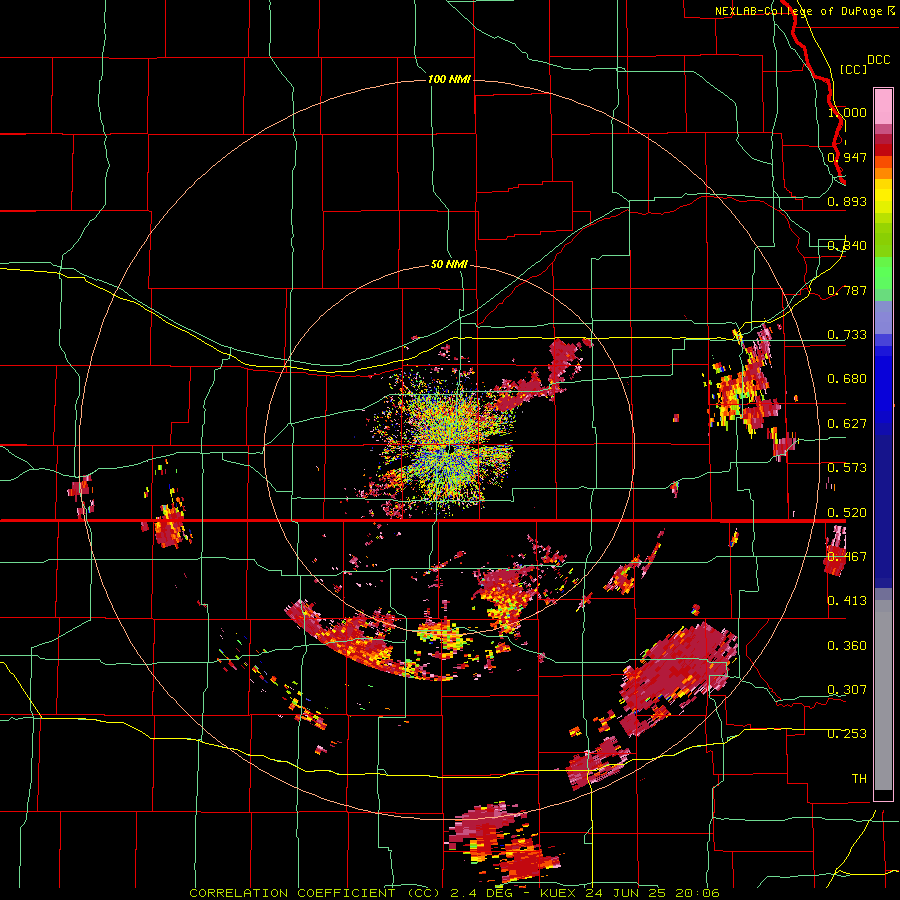Screen dimensions: 900x900
Task: Click the 0.467 scale value
Action: 847,556
